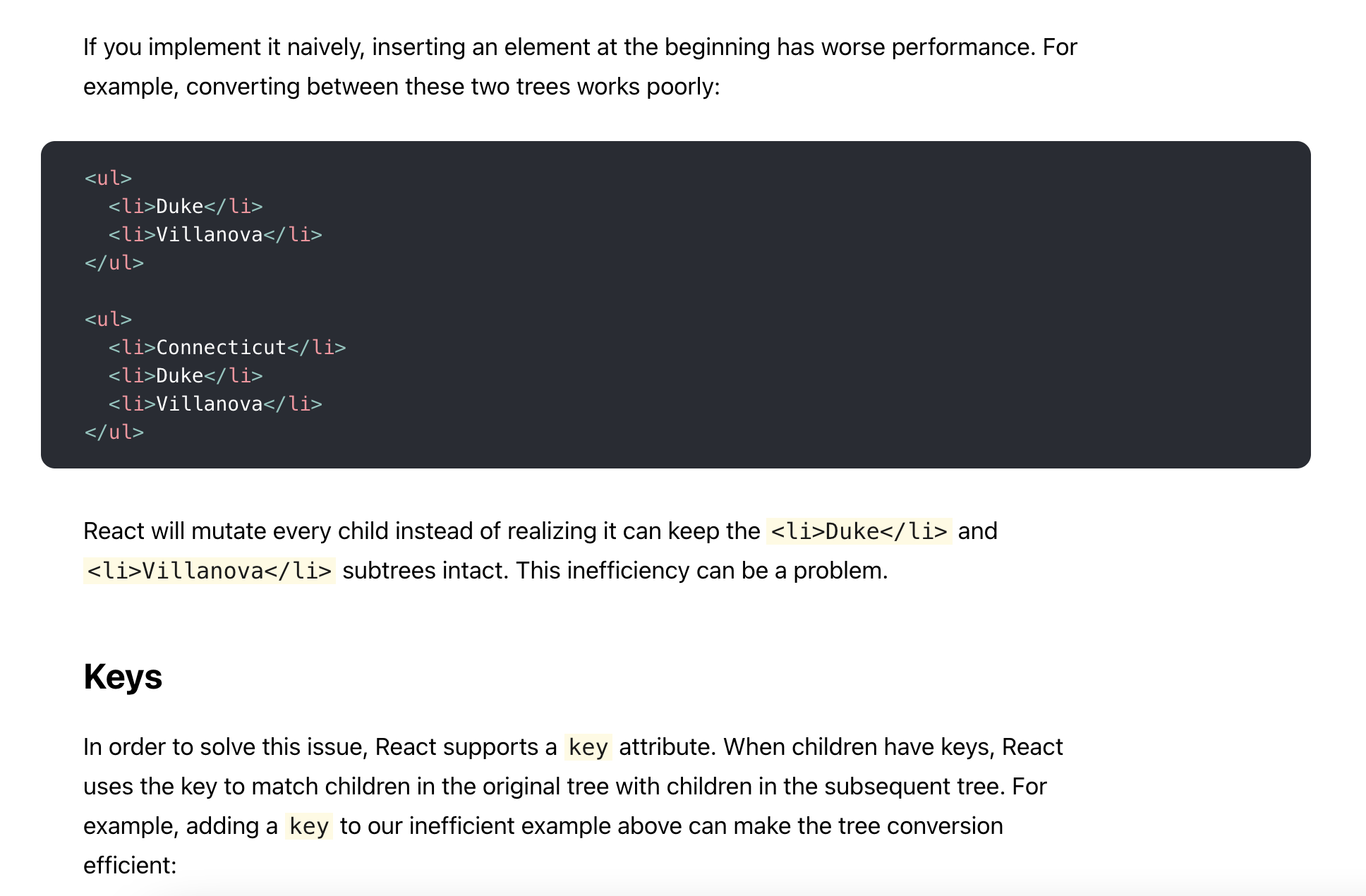Click the inline "key" code after "adding a"
This screenshot has height=896, width=1366.
(309, 826)
